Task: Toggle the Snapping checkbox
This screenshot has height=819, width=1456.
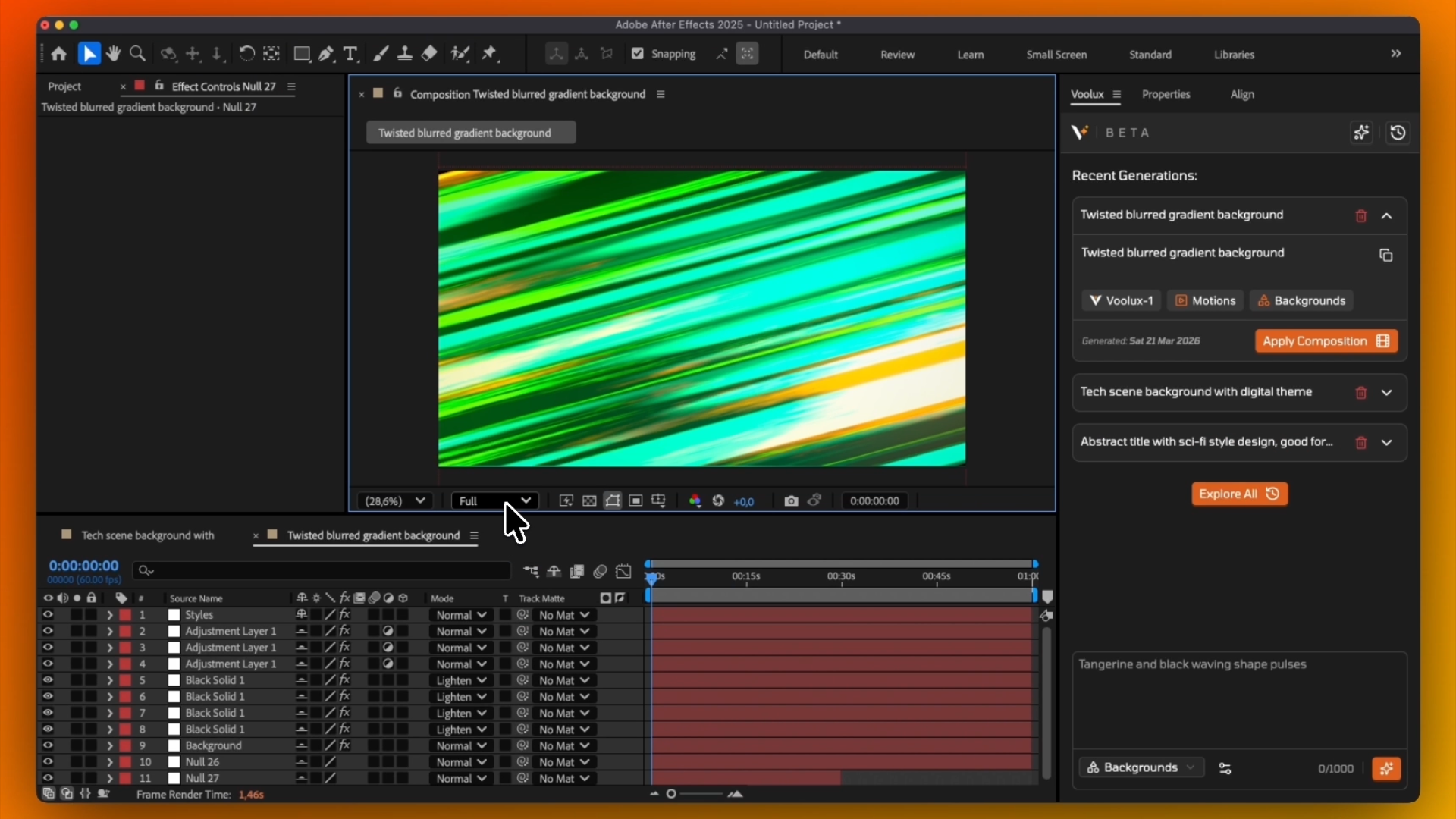Action: [638, 54]
